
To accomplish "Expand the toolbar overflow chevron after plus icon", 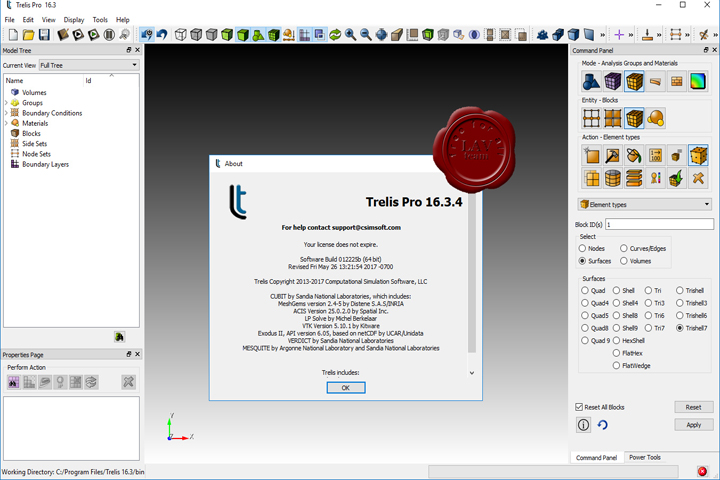I will (631, 34).
